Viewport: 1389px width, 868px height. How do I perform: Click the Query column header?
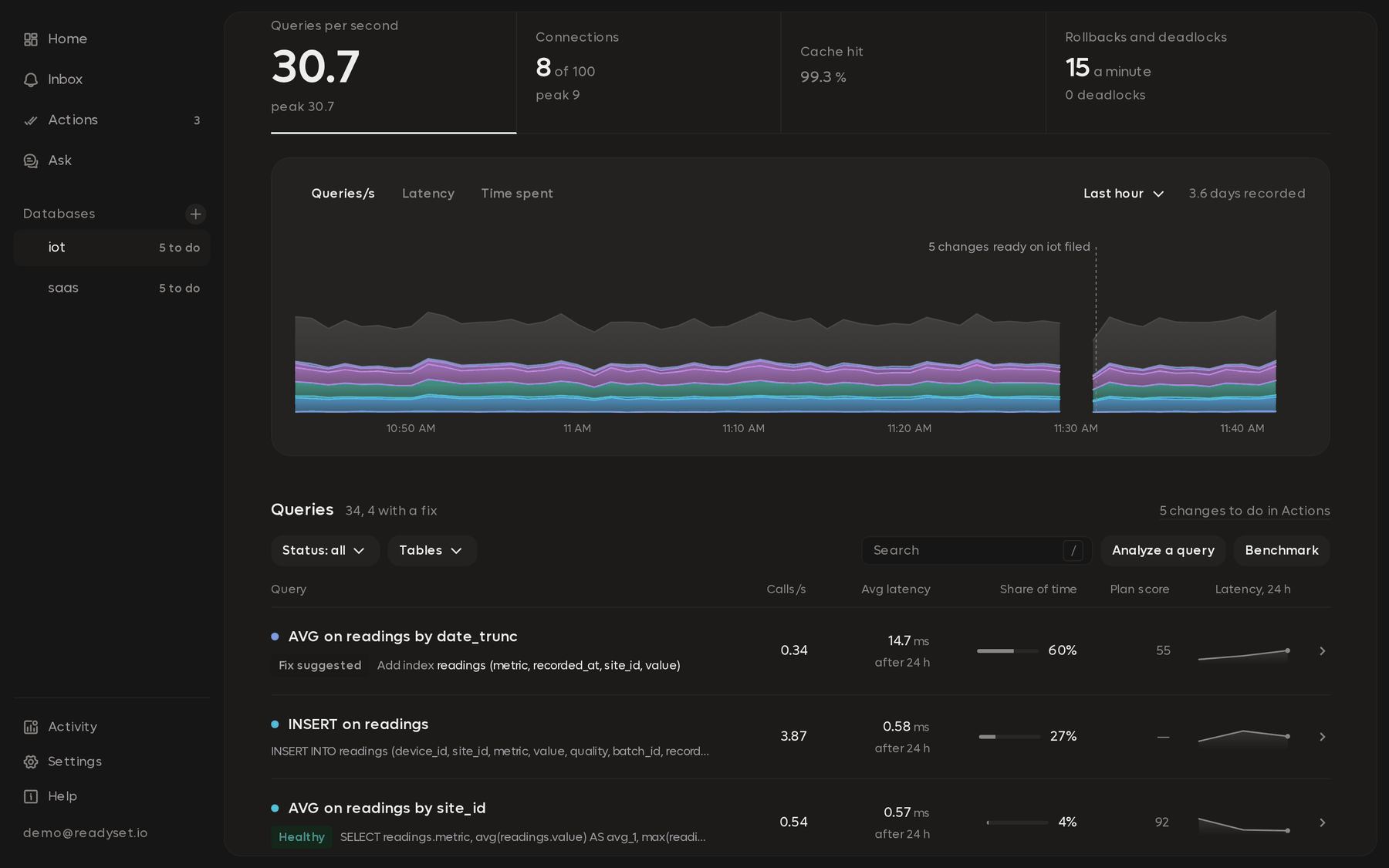289,589
